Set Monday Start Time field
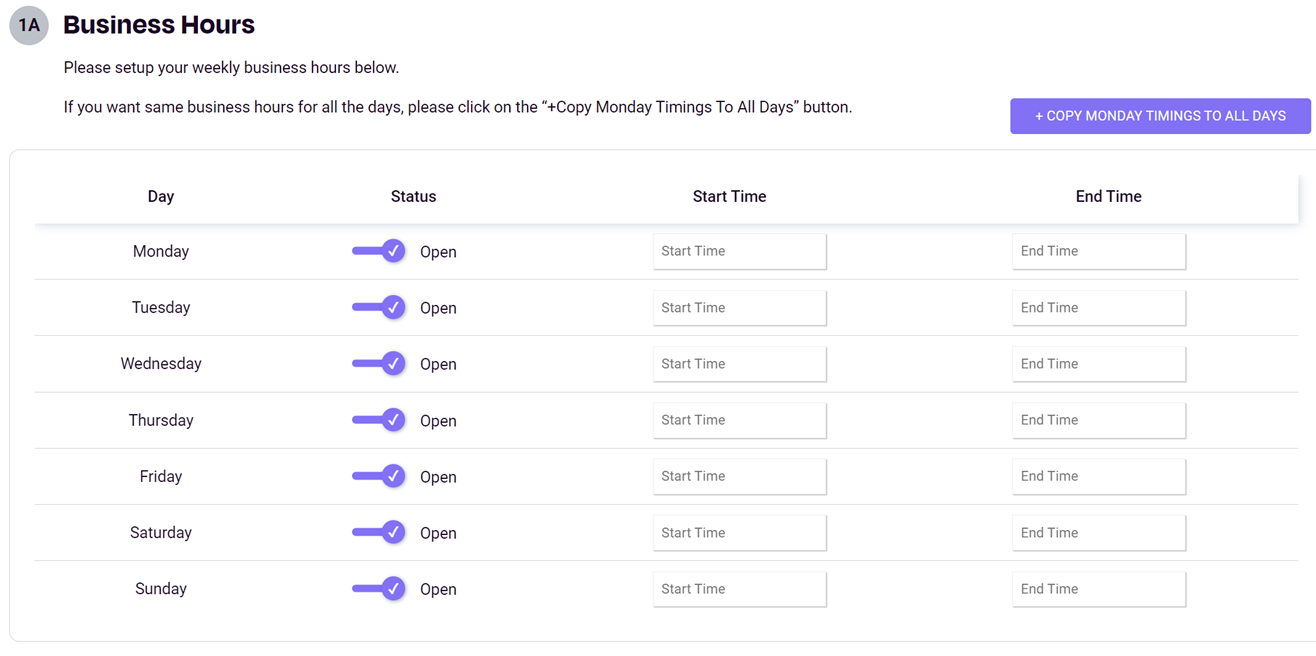1316x656 pixels. (x=740, y=251)
